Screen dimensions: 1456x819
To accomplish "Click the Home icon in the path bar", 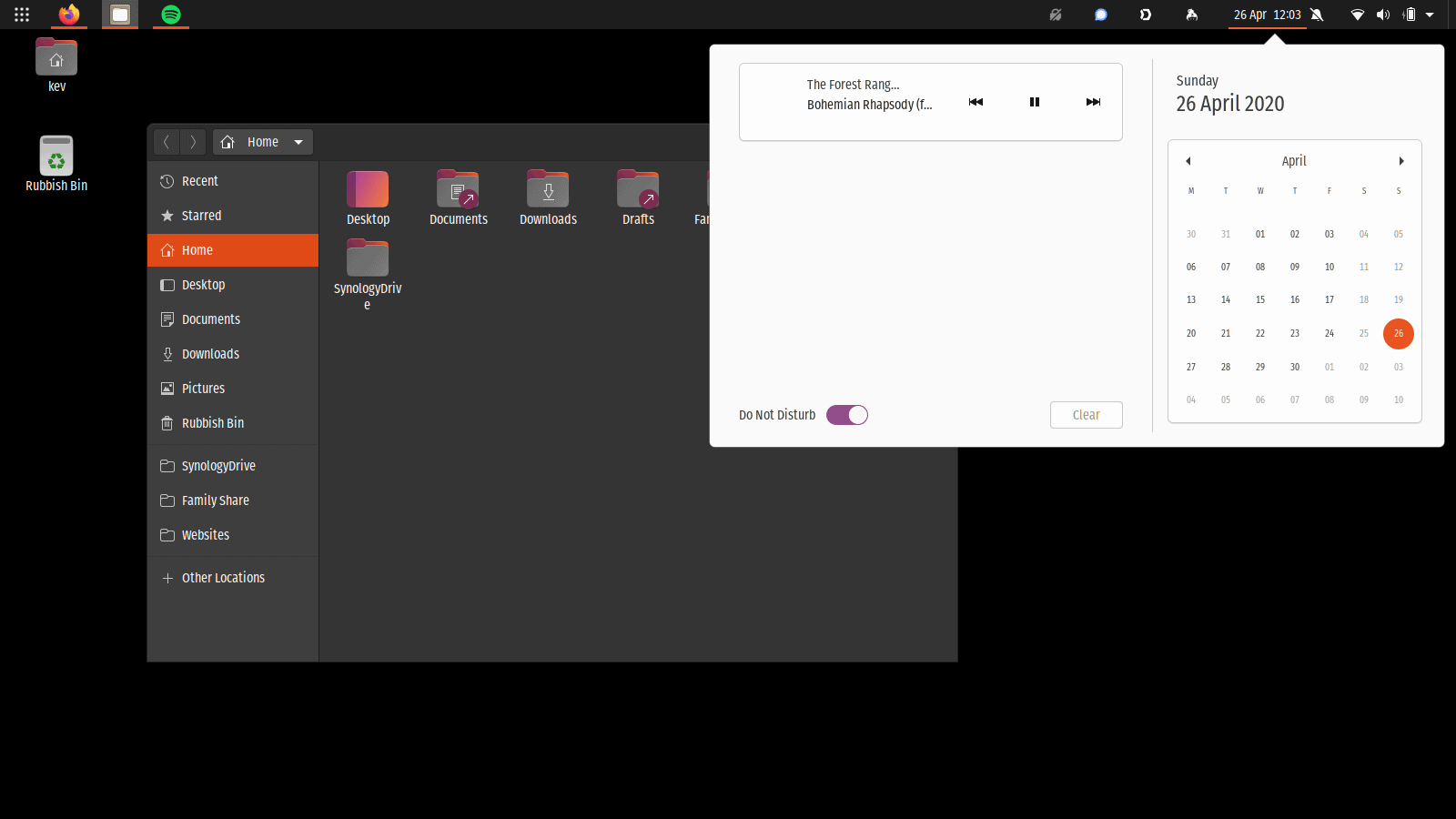I will pyautogui.click(x=227, y=141).
